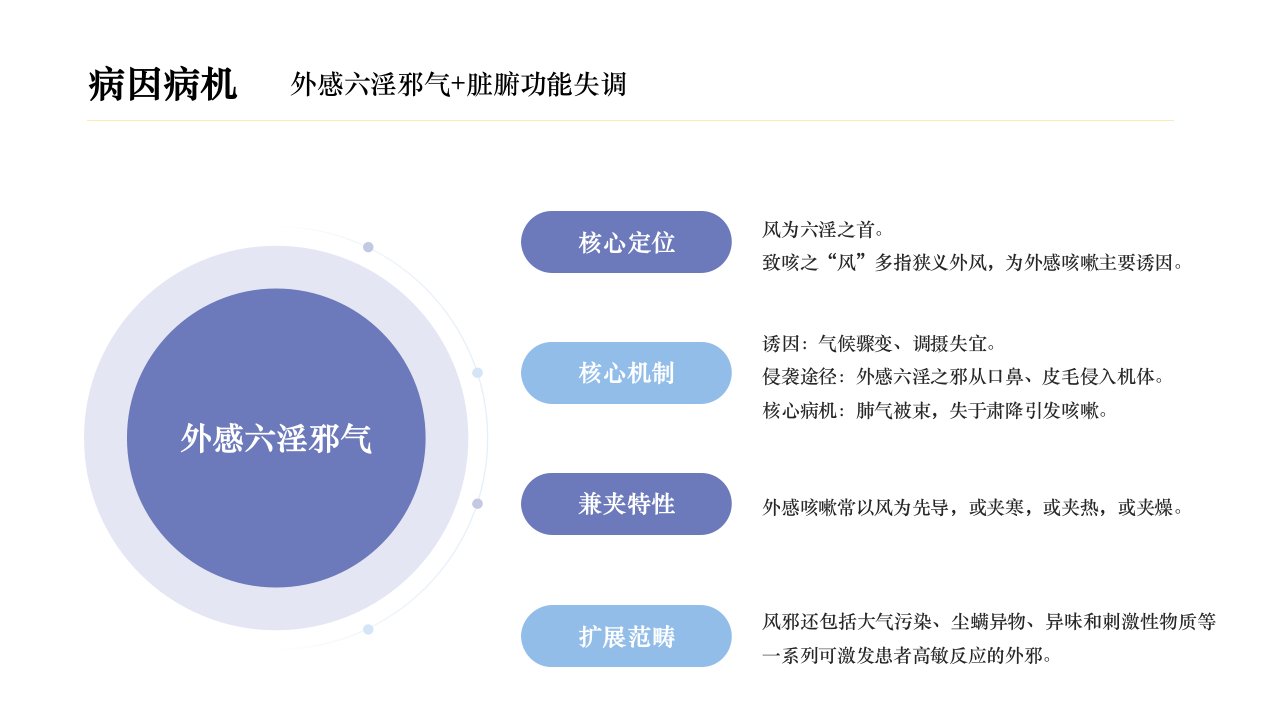The width and height of the screenshot is (1280, 720).
Task: Click the 兼夹特性 pill label
Action: tap(626, 504)
